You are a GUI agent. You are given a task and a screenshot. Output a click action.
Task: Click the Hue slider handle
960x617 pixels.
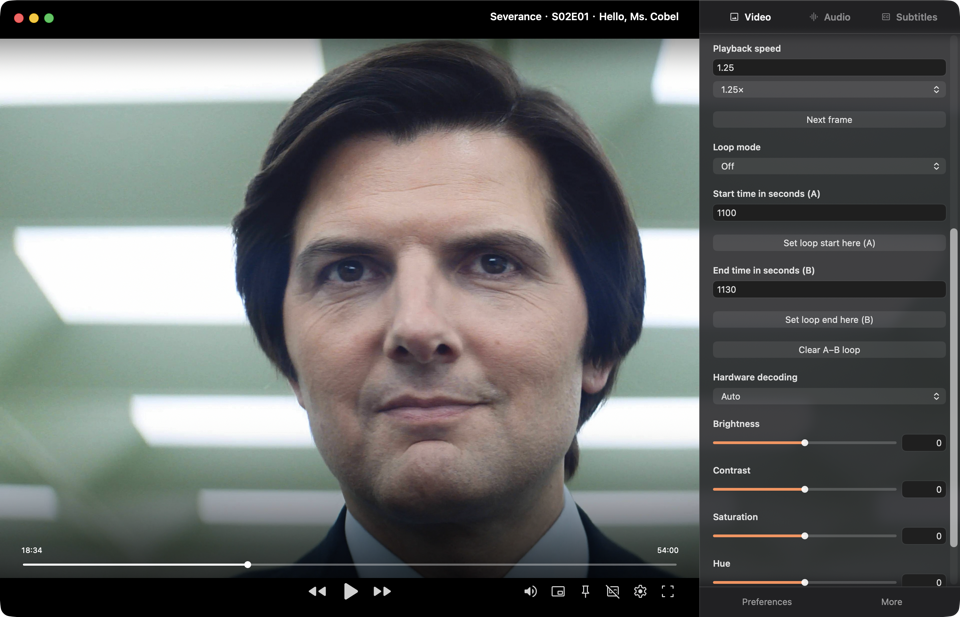pyautogui.click(x=804, y=582)
